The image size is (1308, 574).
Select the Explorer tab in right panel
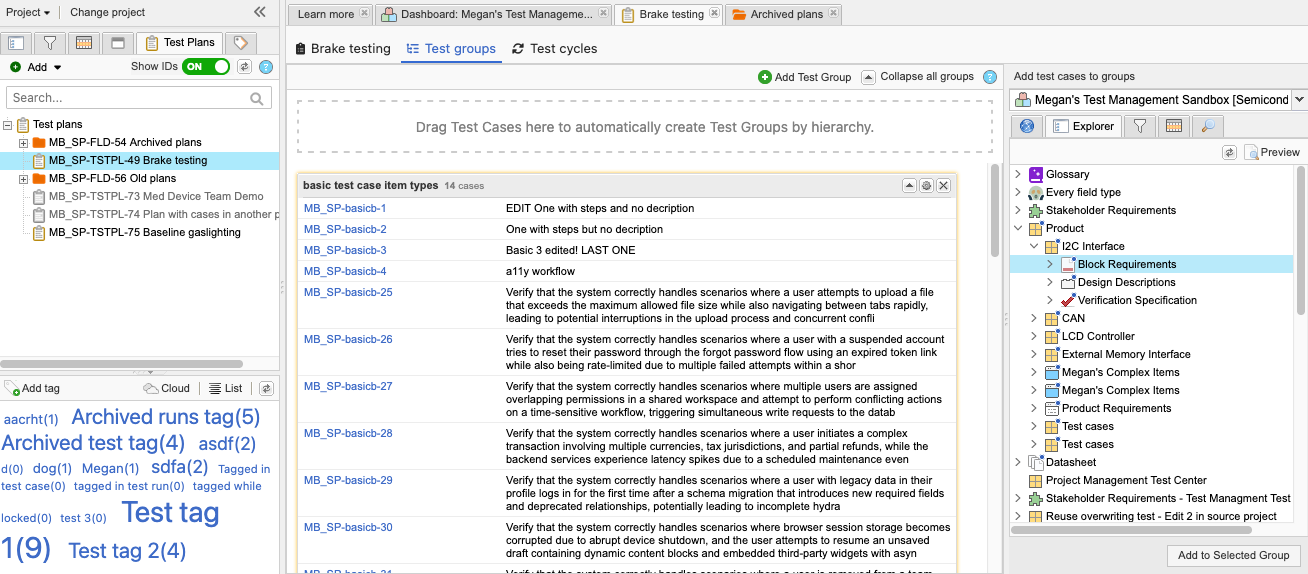tap(1083, 126)
